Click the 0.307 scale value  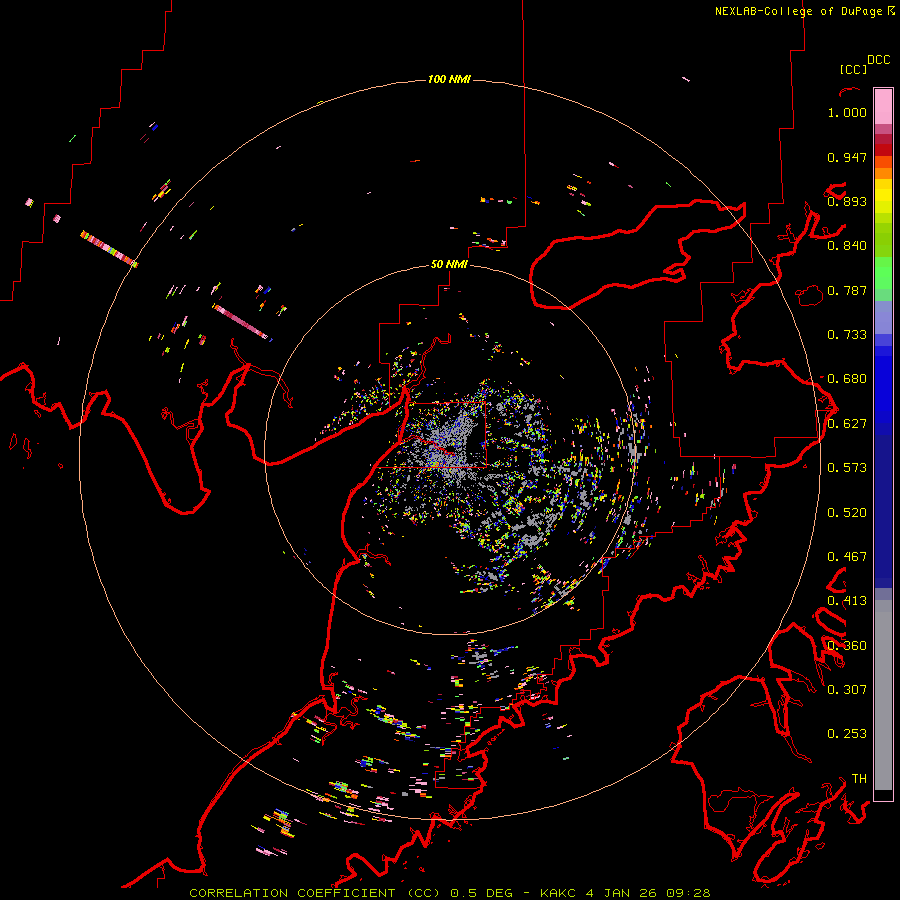pos(847,690)
